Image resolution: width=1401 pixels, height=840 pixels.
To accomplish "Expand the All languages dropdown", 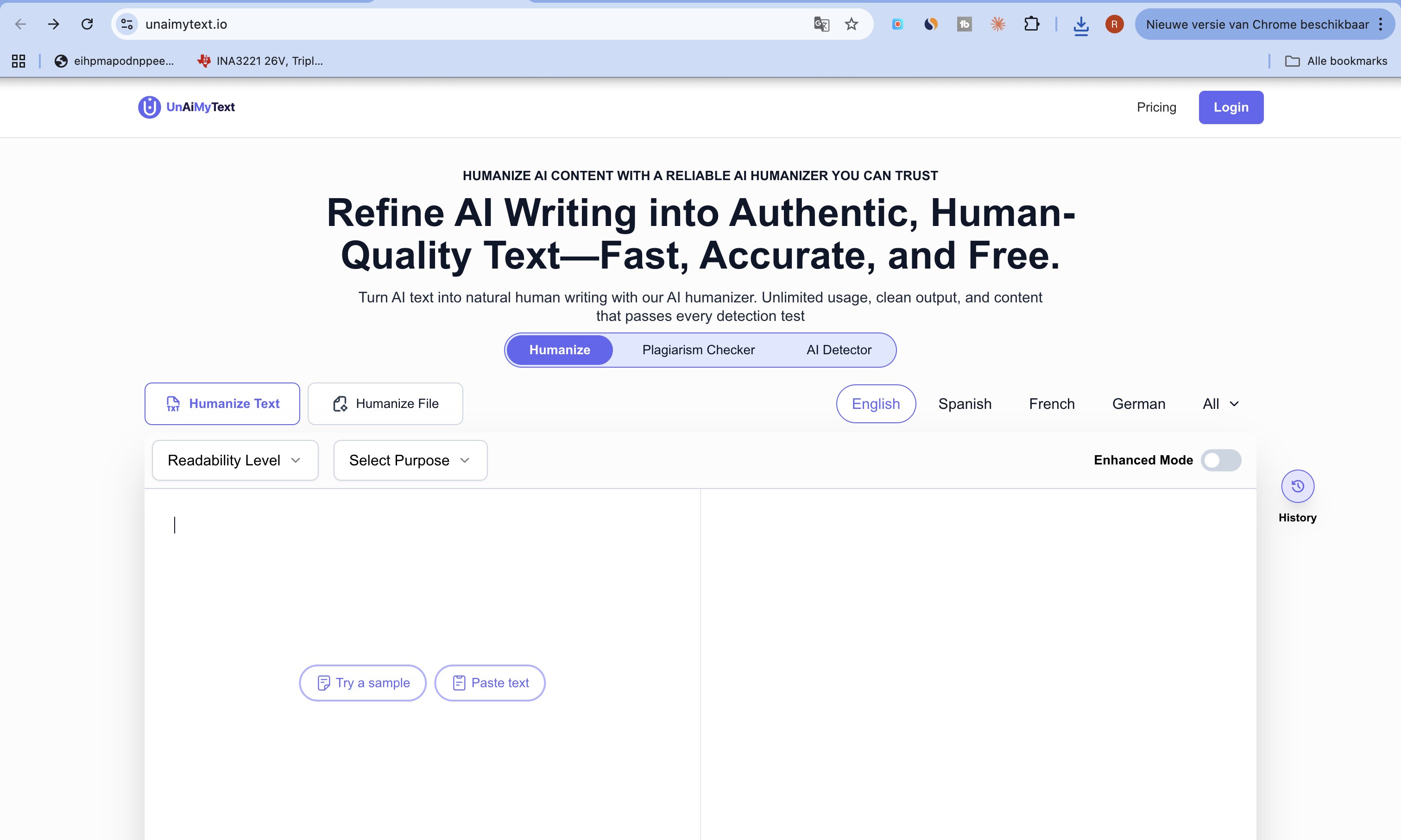I will (1221, 404).
